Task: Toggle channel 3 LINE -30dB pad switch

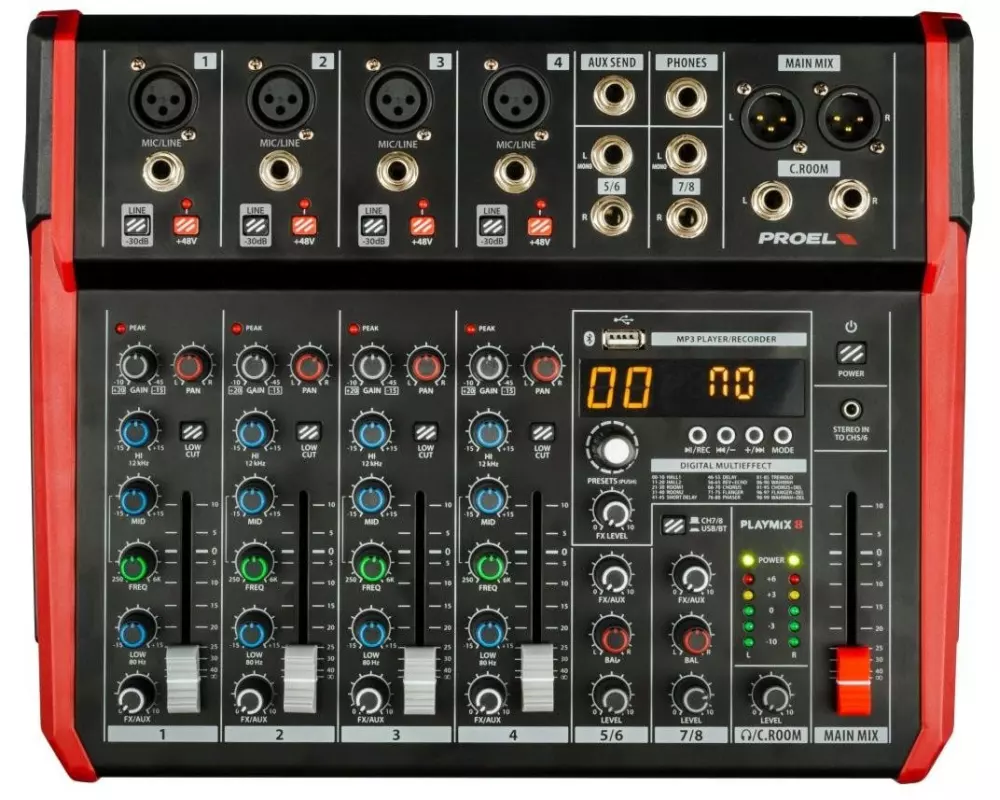Action: tap(374, 226)
